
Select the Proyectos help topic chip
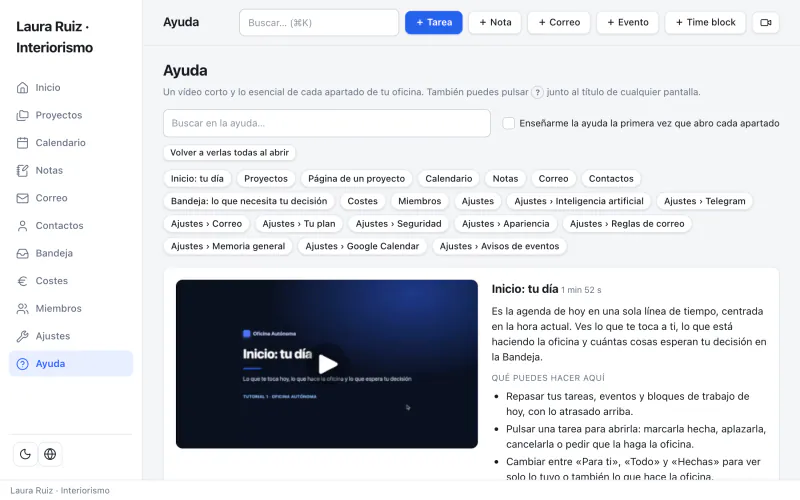coord(266,179)
